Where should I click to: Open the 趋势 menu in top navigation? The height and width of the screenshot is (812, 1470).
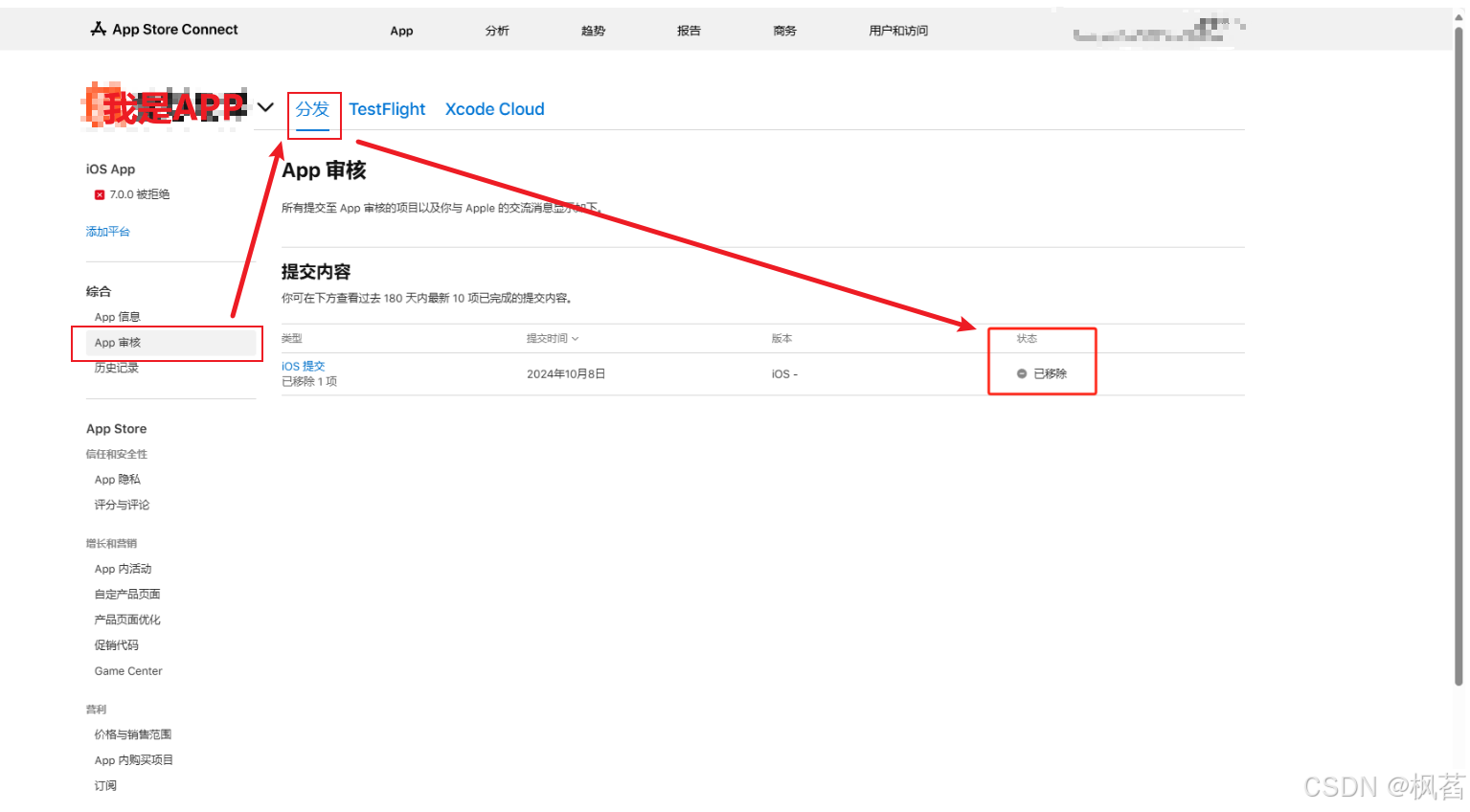593,31
